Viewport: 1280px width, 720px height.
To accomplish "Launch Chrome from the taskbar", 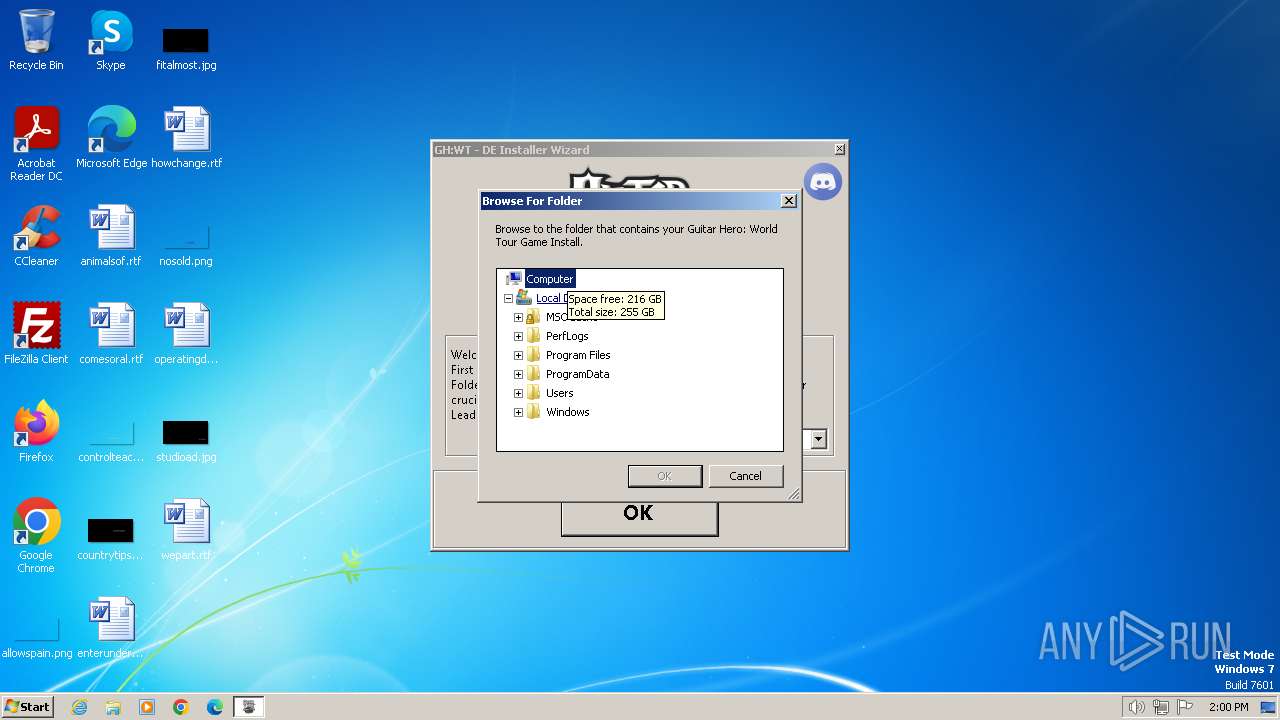I will point(181,707).
